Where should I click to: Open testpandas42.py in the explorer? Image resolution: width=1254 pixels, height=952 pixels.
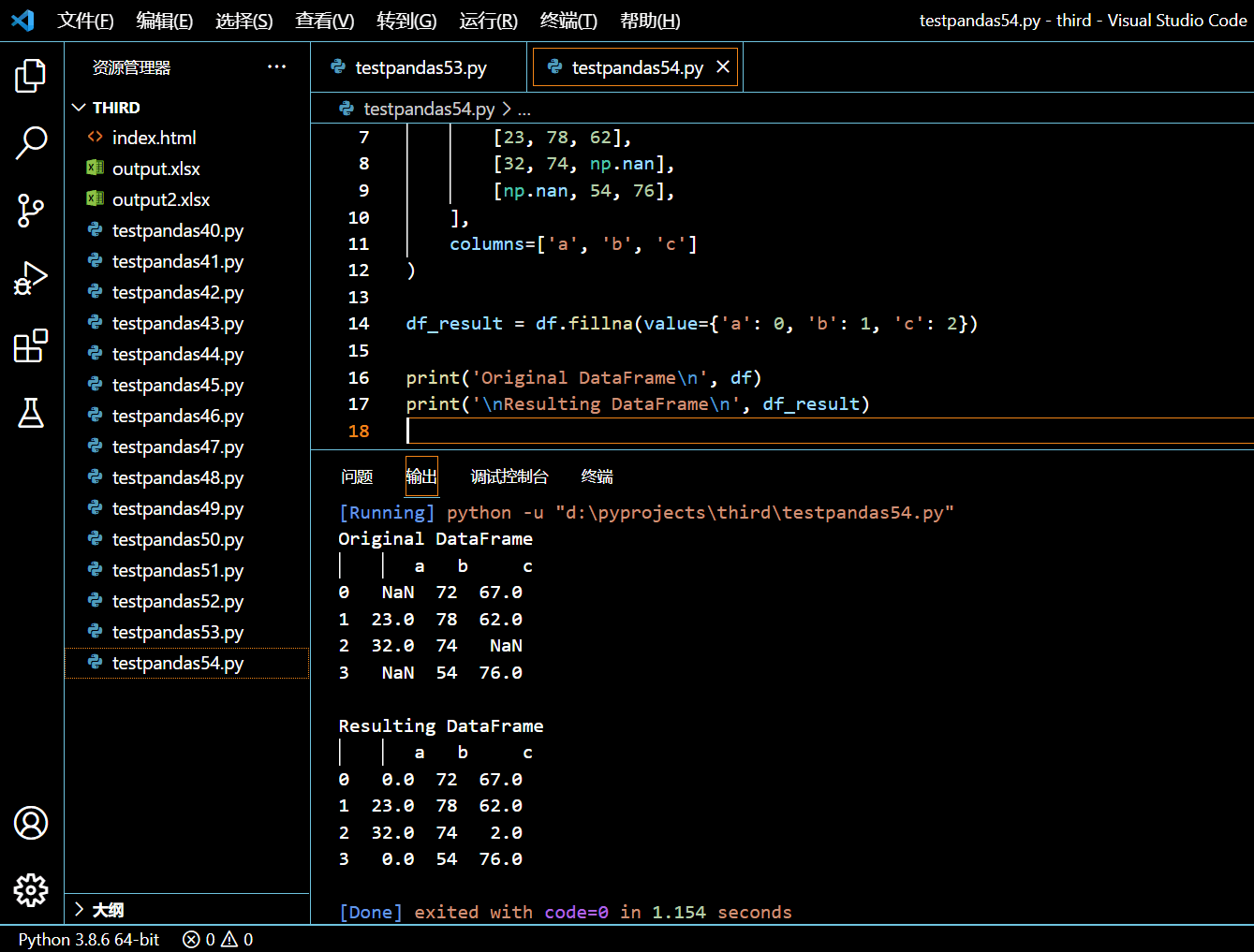(187, 292)
